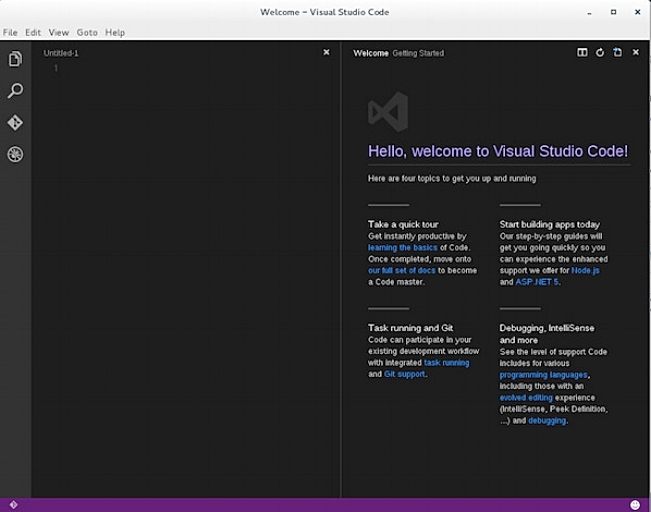Open the Search view icon
The image size is (651, 512).
point(15,91)
